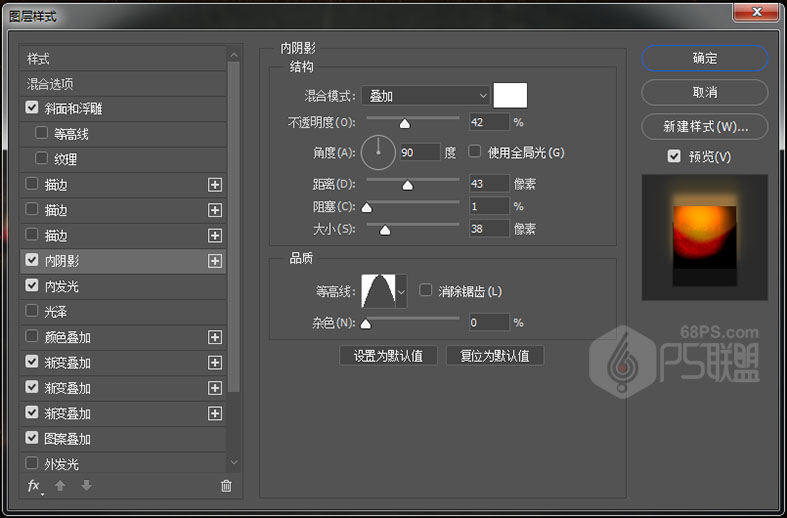Close the 图层样式 dialog
The height and width of the screenshot is (518, 787).
pos(755,12)
